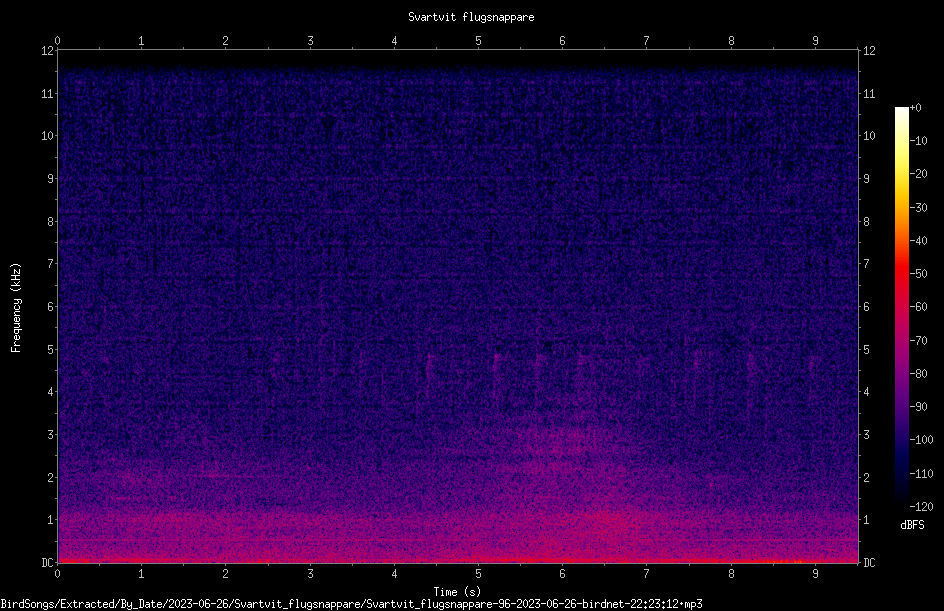Click '5' on the left frequency axis
Viewport: 944px width, 611px height.
50,349
